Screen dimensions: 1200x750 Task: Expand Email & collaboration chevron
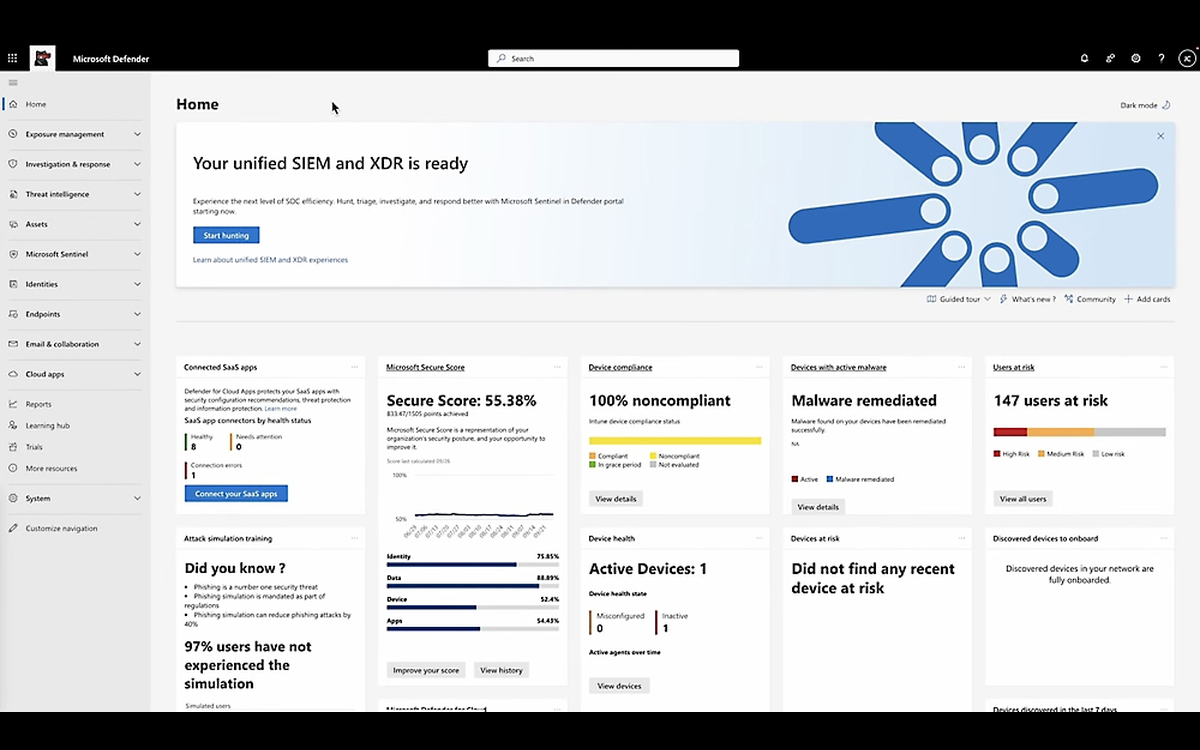point(137,344)
